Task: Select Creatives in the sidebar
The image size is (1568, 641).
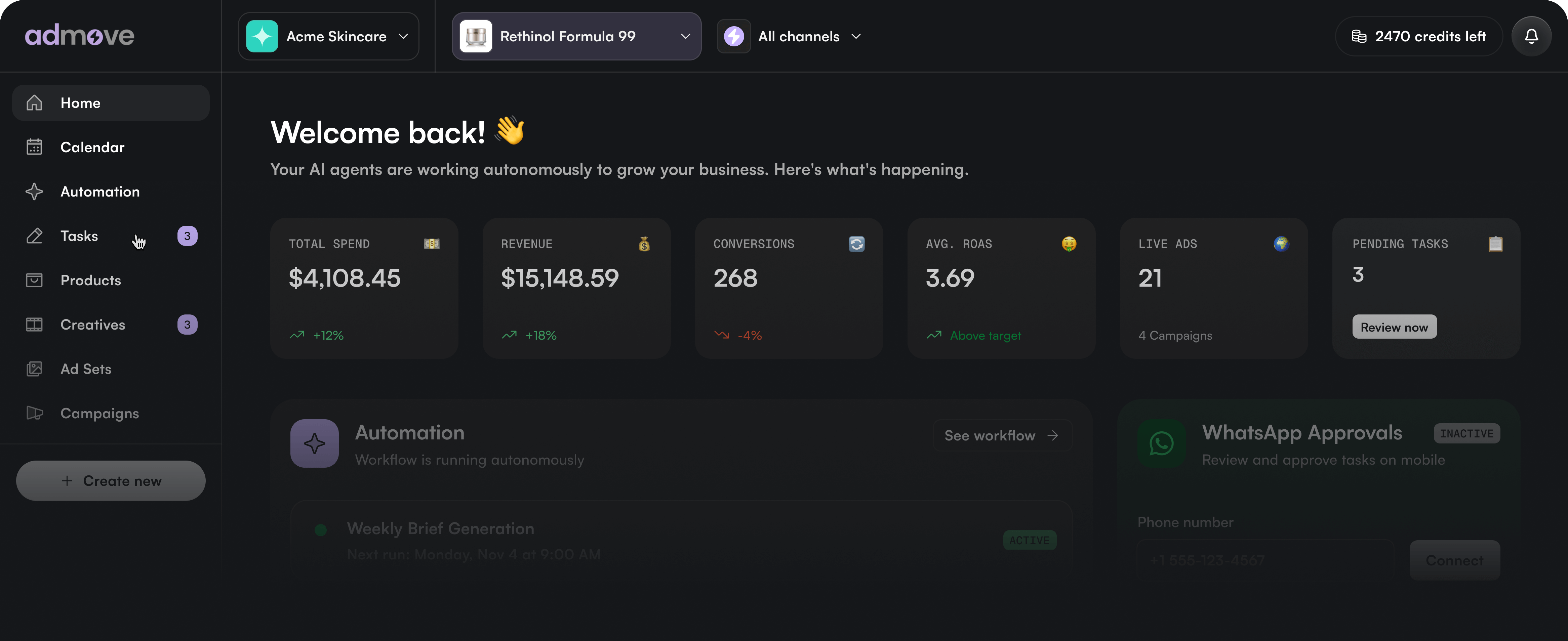Action: point(92,324)
